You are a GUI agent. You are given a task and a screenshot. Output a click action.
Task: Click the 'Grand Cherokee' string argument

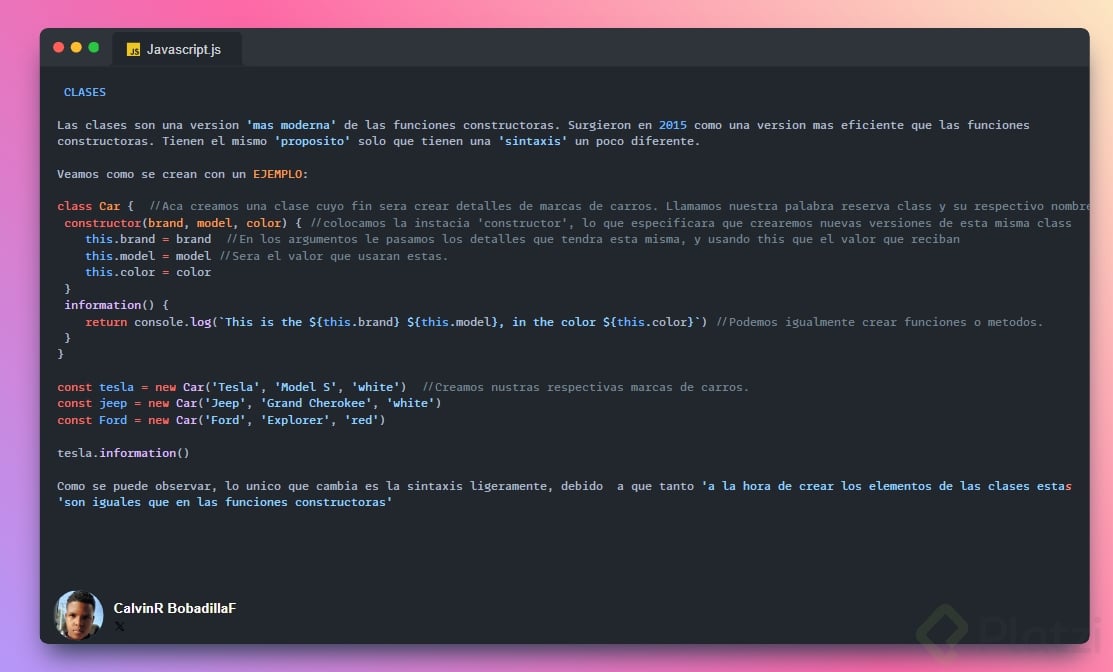click(x=316, y=403)
